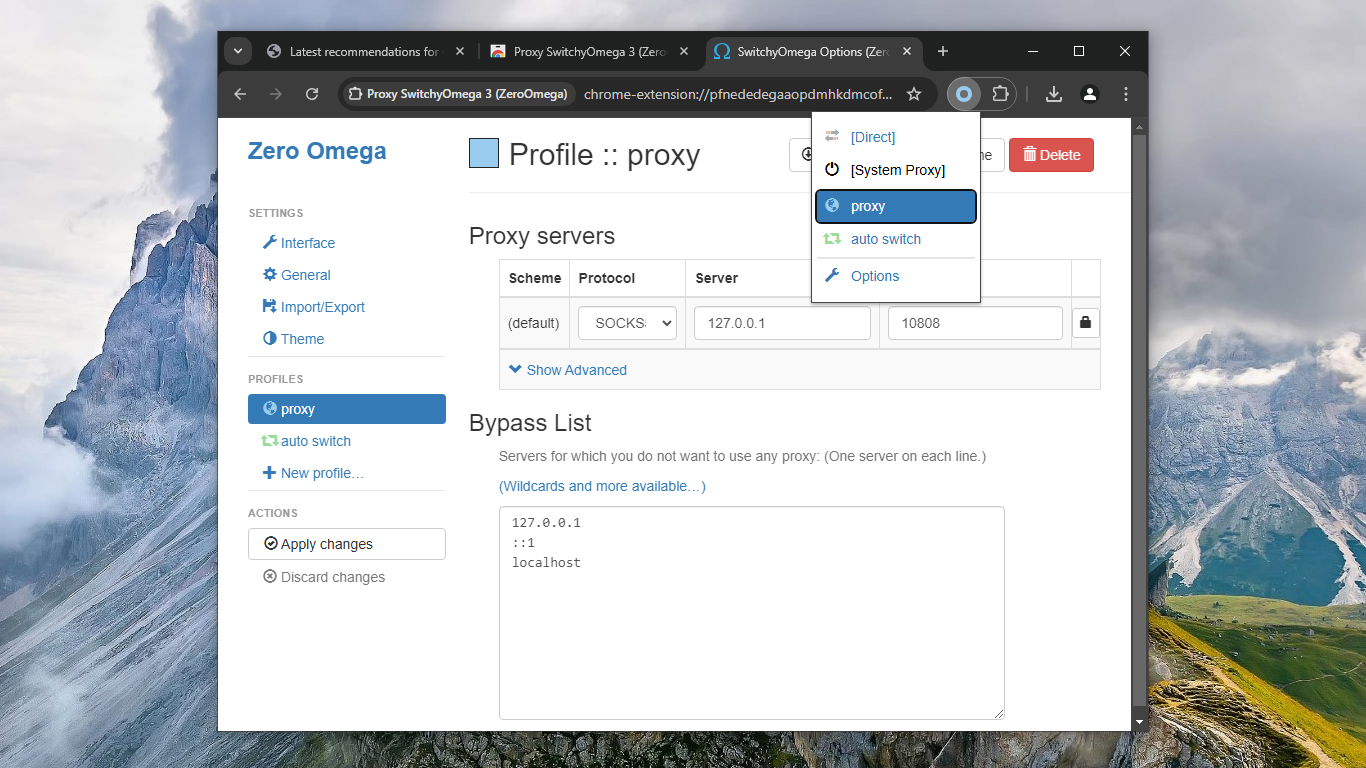Screen dimensions: 1366x768
Task: Choose auto switch in the popup menu
Action: tap(896, 239)
